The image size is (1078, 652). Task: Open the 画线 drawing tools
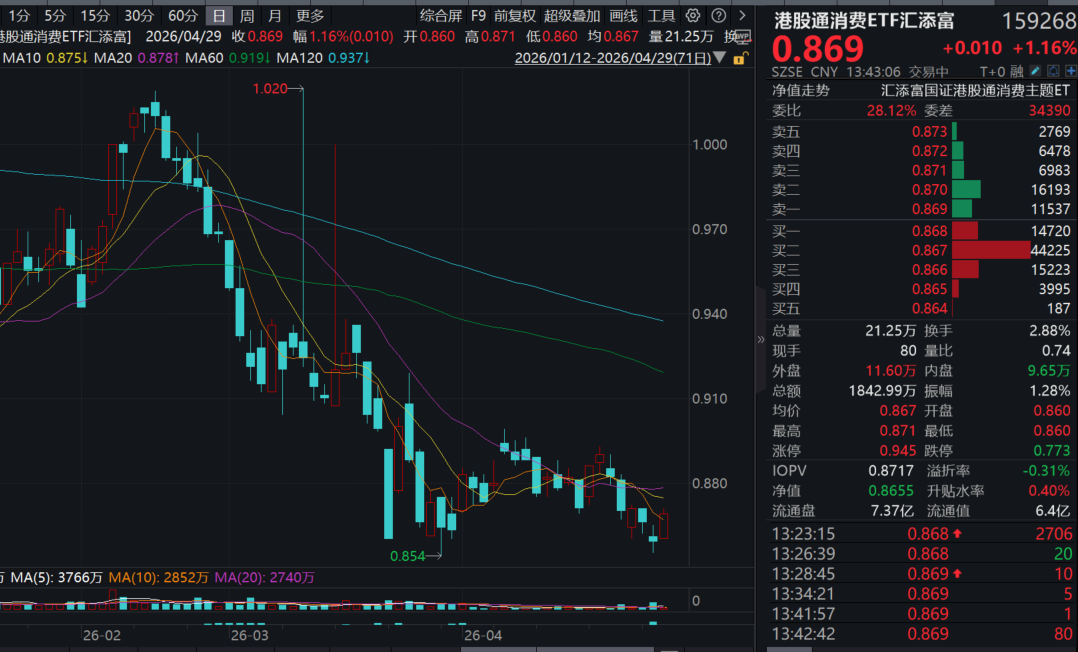coord(623,16)
